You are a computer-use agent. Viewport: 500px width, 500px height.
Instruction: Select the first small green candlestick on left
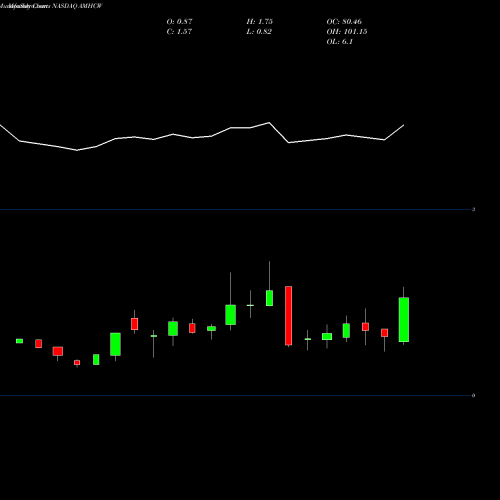pyautogui.click(x=19, y=341)
